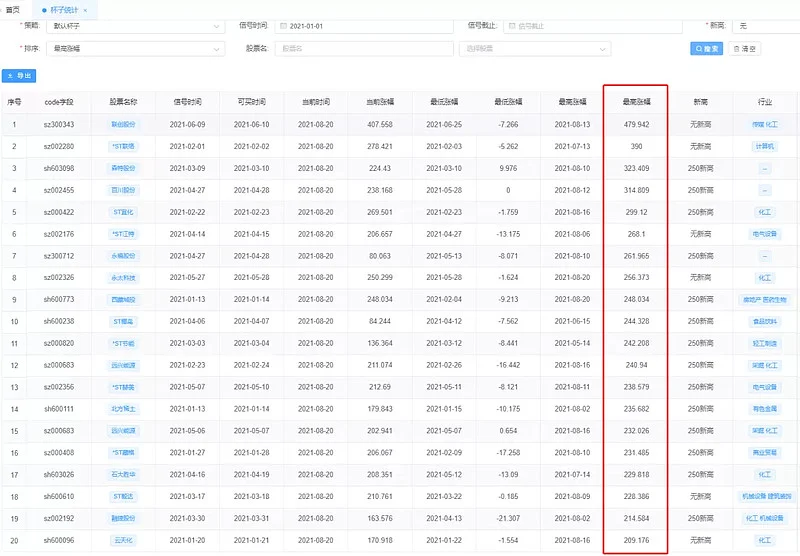The image size is (800, 556).
Task: Click the lowest gain value -21.307
Action: click(508, 518)
